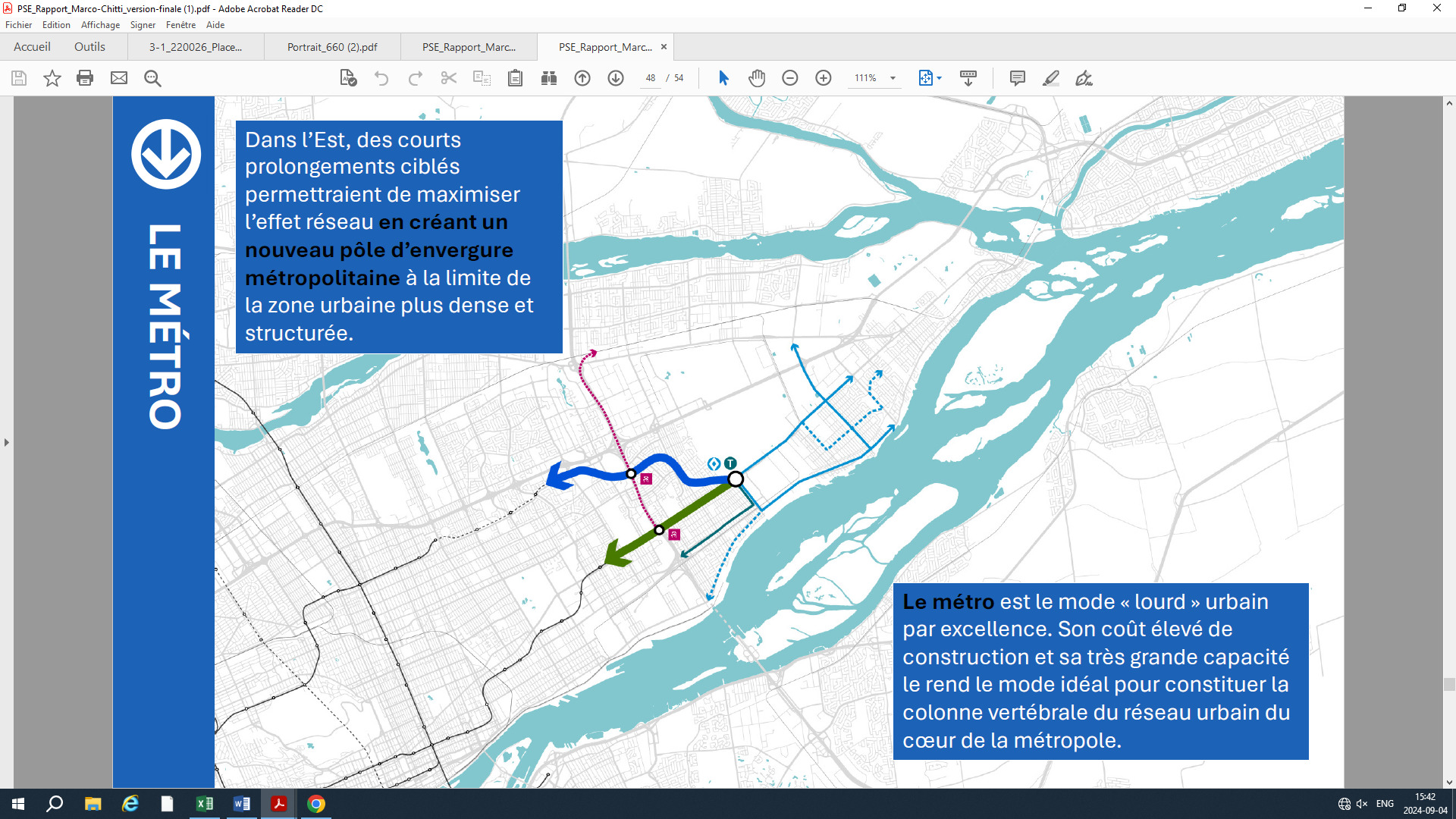
Task: Select the highlight text tool
Action: 1050,78
